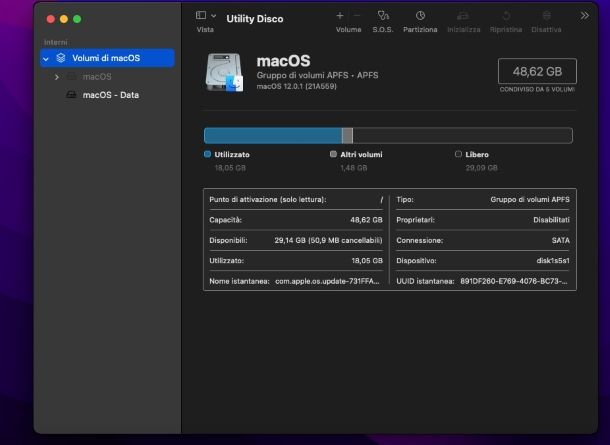Image resolution: width=610 pixels, height=445 pixels.
Task: Click the macOS volume name heading
Action: click(284, 61)
